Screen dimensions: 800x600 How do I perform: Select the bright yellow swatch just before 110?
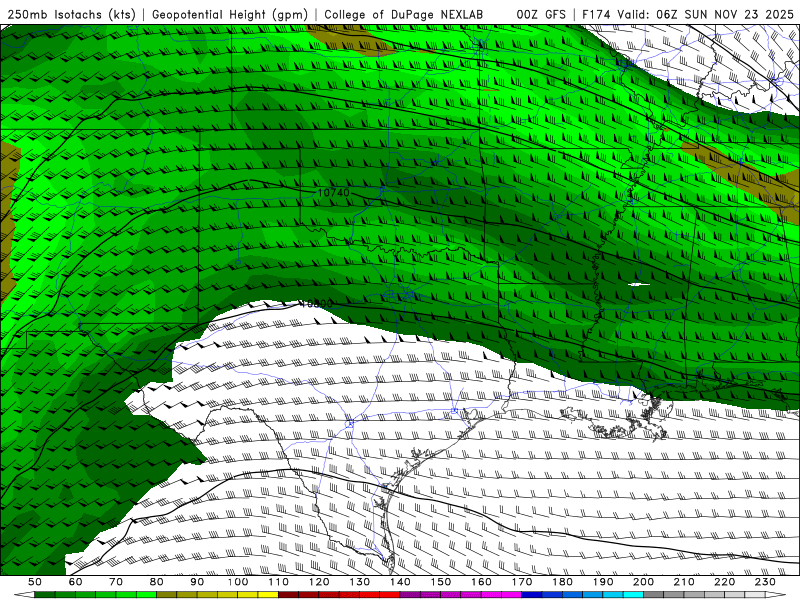tap(268, 595)
